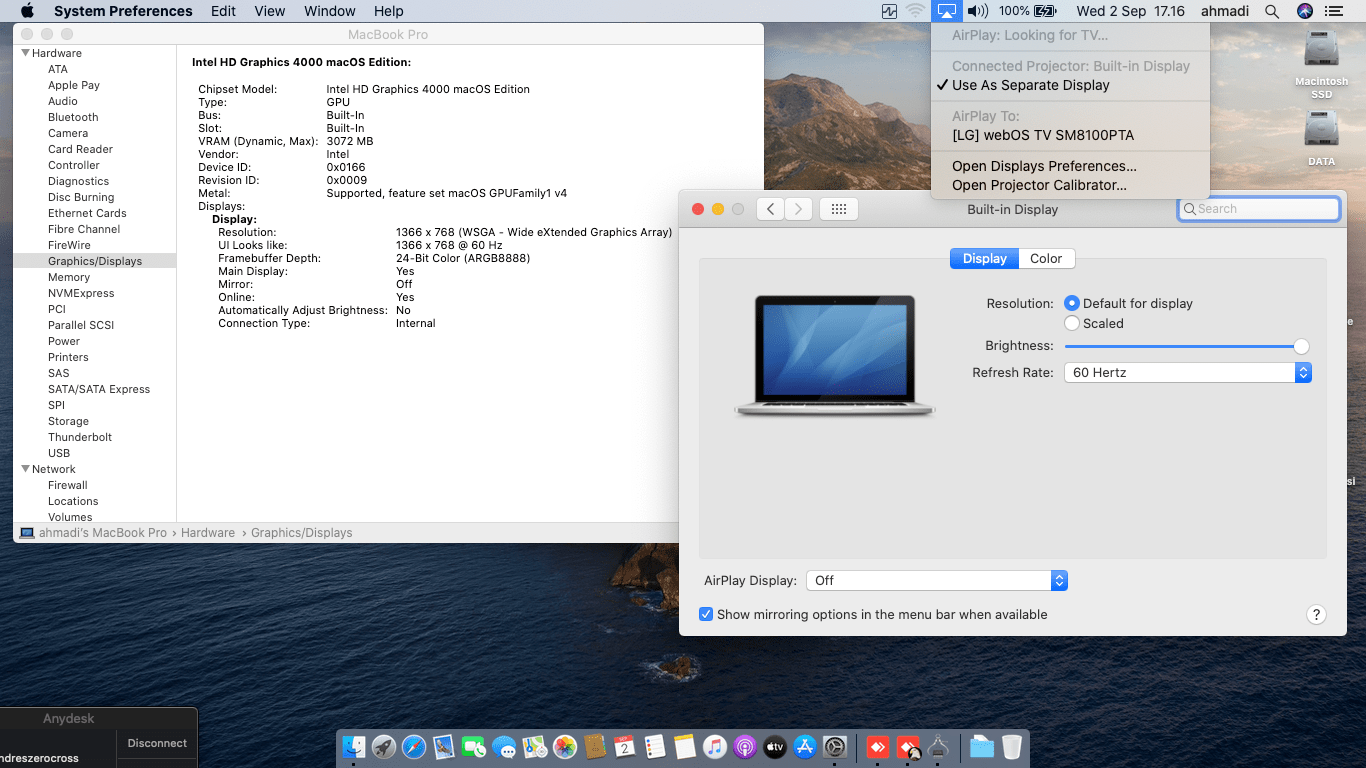Click "ahmadi's MacBook Pro" in path bar
Screen dimensions: 1366x768
pyautogui.click(x=103, y=533)
